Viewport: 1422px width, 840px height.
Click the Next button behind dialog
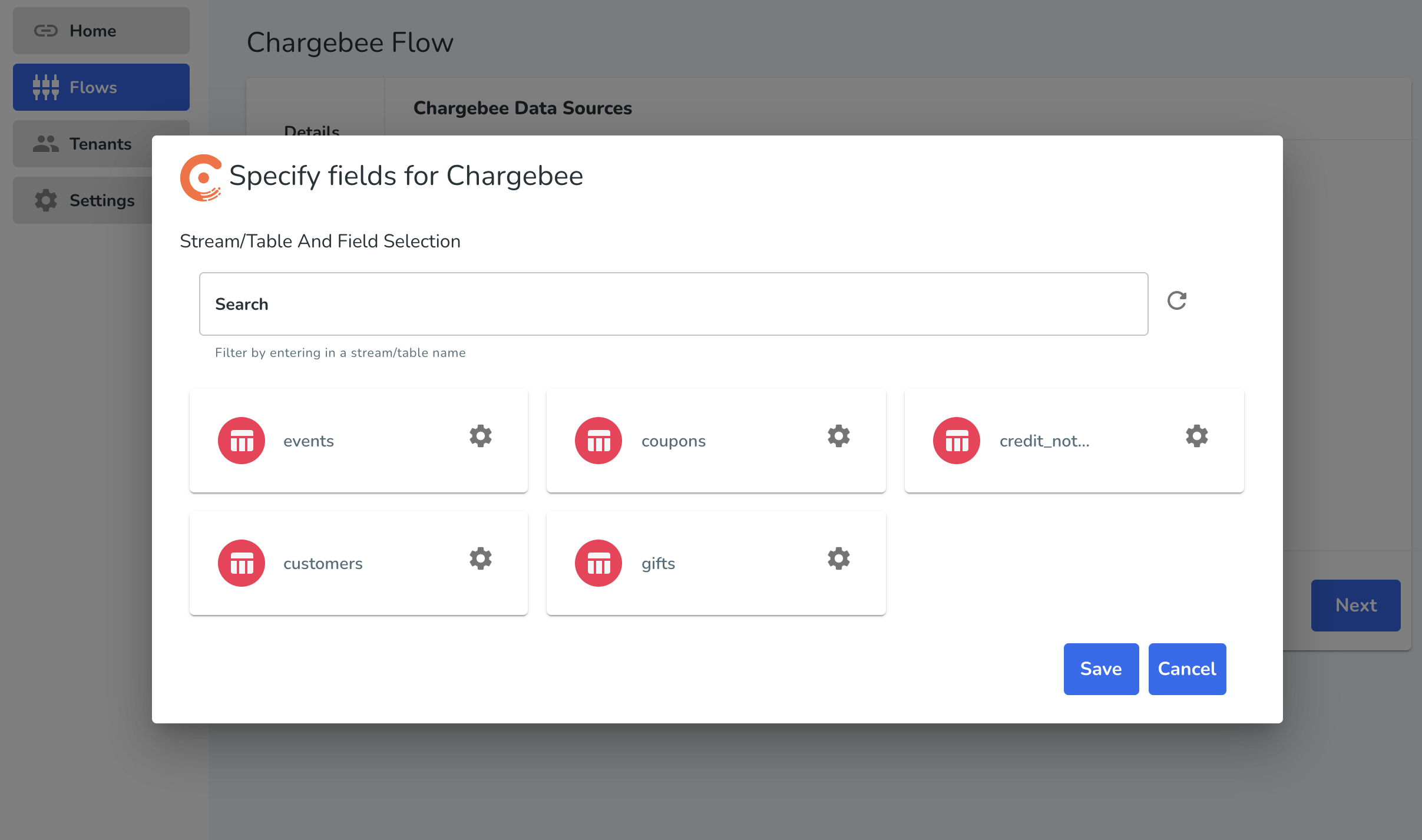point(1356,606)
